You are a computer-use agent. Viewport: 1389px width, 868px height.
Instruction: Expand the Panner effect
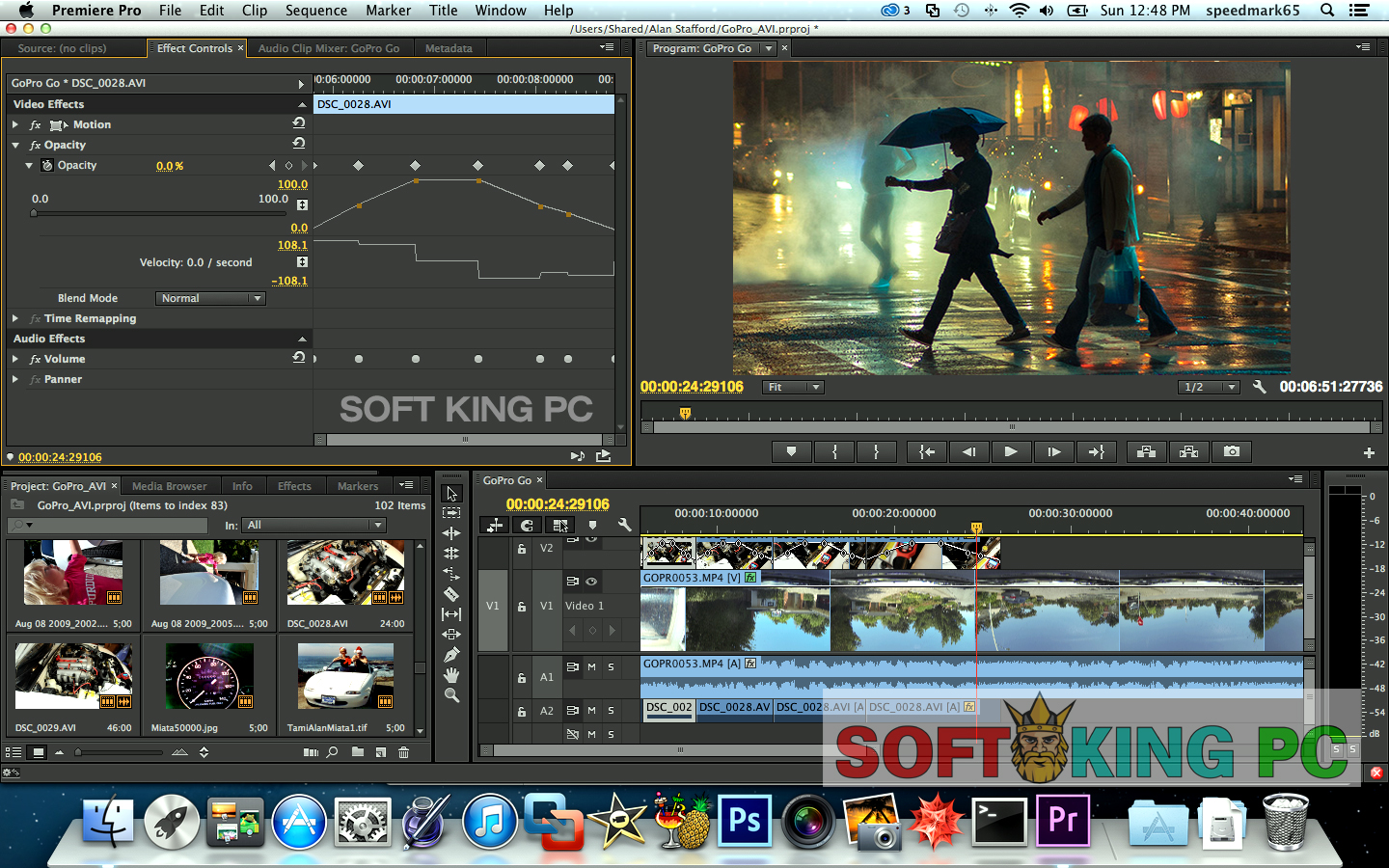pos(15,379)
